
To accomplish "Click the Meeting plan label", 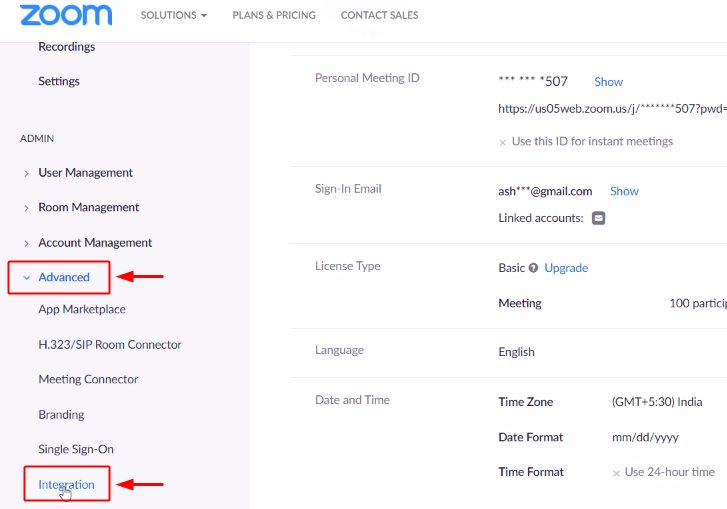I will (520, 303).
